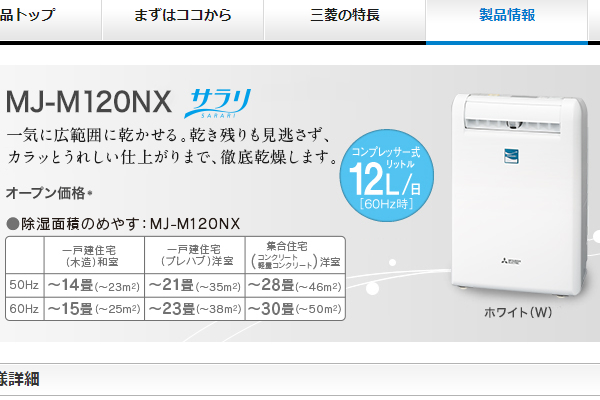Click the blue panel icon on the unit
The image size is (600, 400).
511,156
